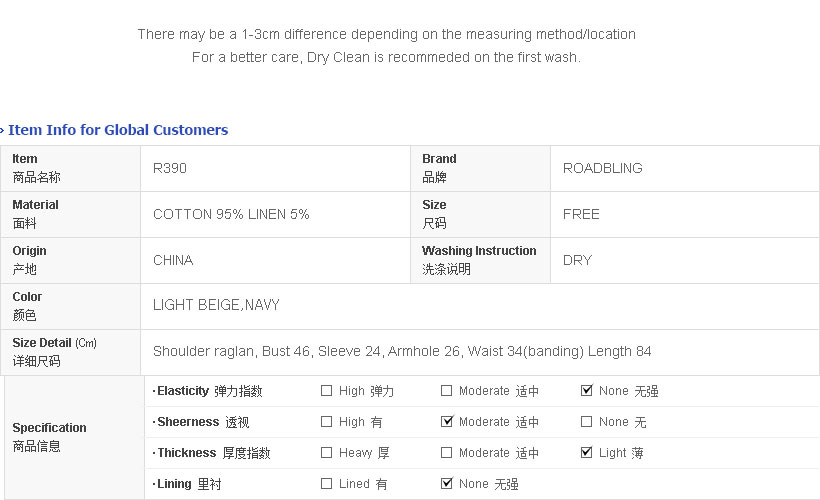
Task: Toggle the Lining None checkbox
Action: [x=446, y=484]
